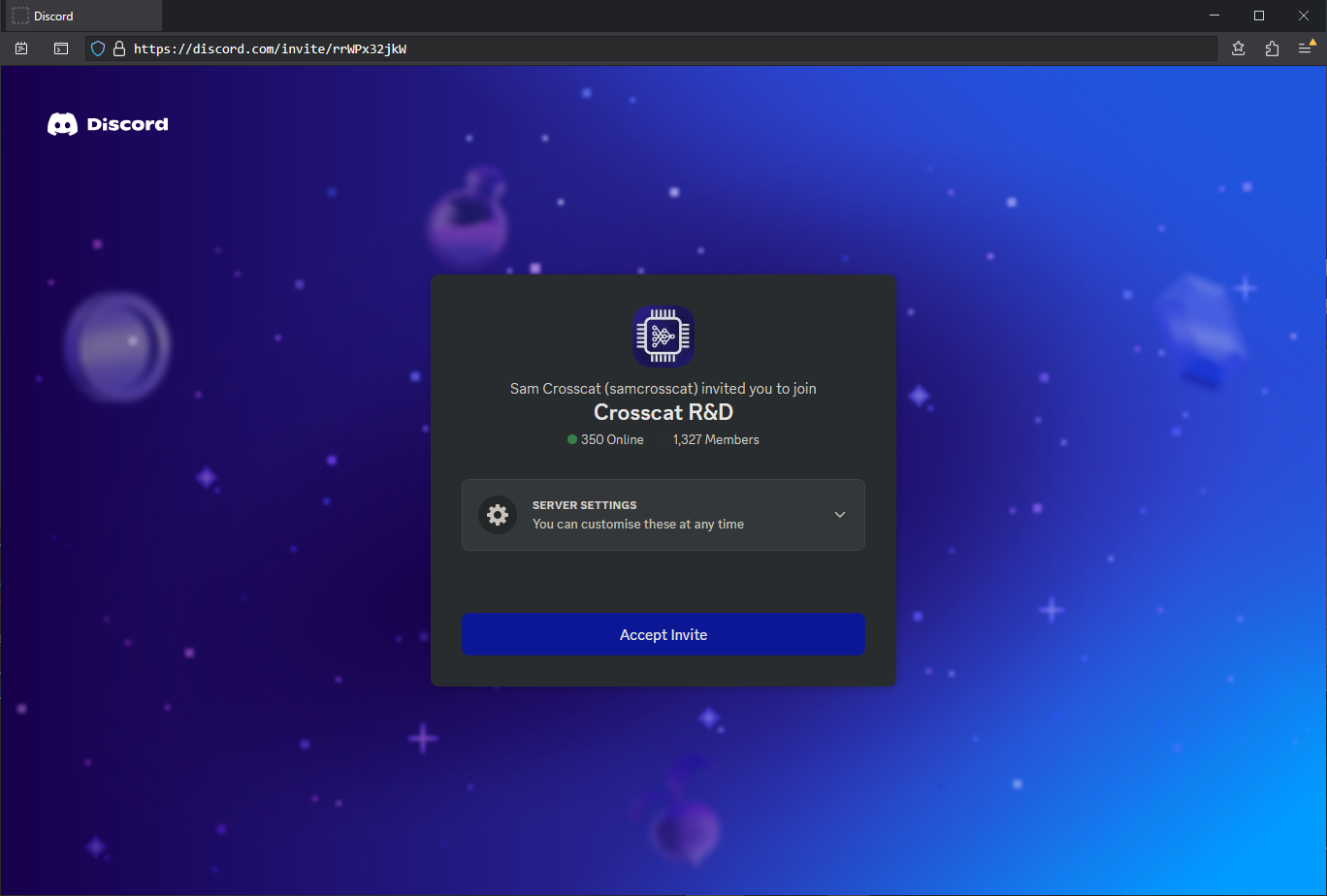Click the "SERVER SETTINGS" heading
The image size is (1327, 896).
pyautogui.click(x=585, y=505)
